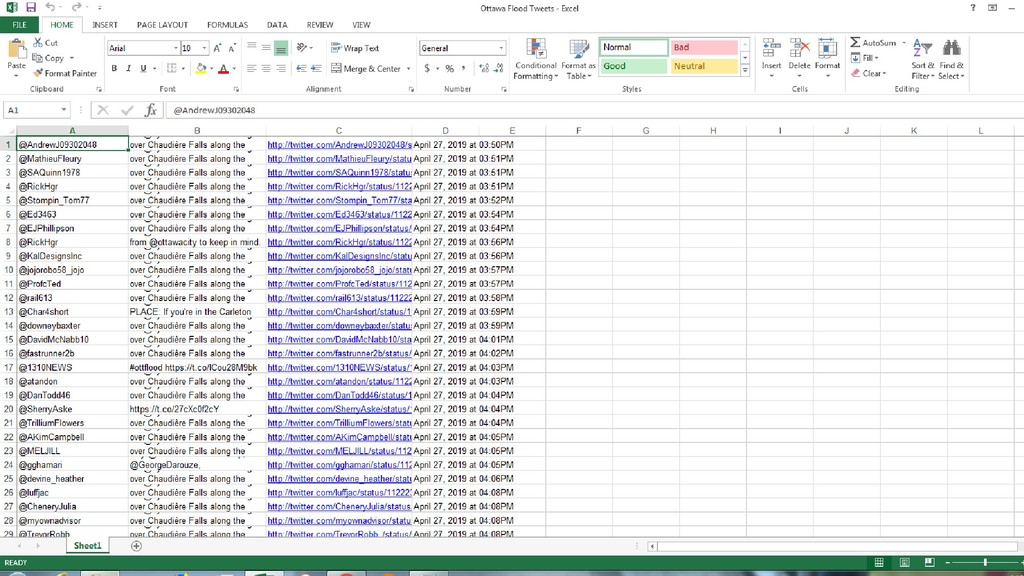Click the Save icon in the title bar
The image size is (1024, 576).
pyautogui.click(x=31, y=8)
